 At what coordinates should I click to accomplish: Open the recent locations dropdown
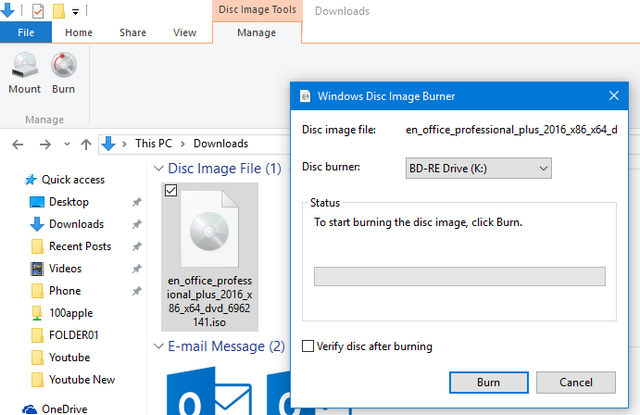pyautogui.click(x=67, y=144)
